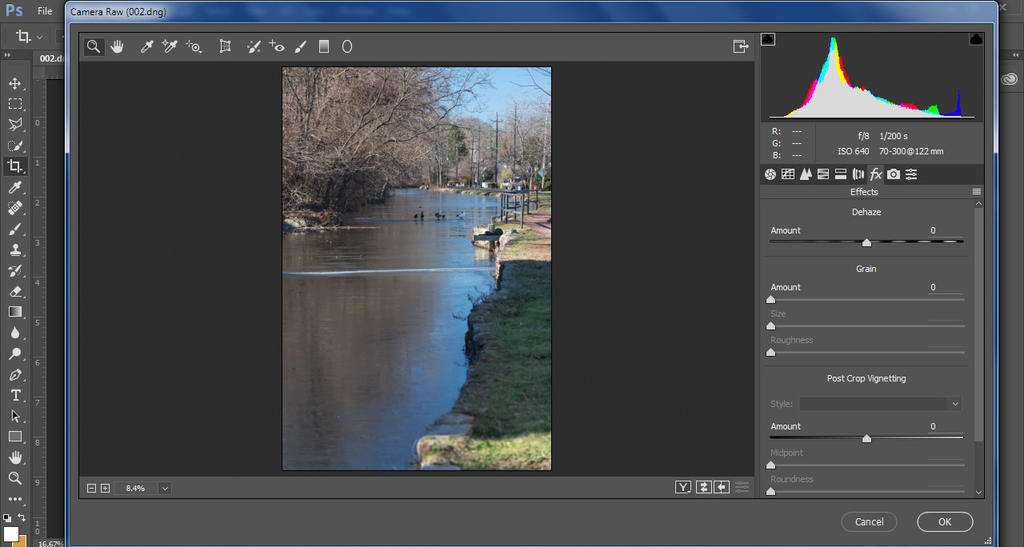Toggle the highlight clipping warning
Screen dimensions: 1024x547
(x=975, y=39)
